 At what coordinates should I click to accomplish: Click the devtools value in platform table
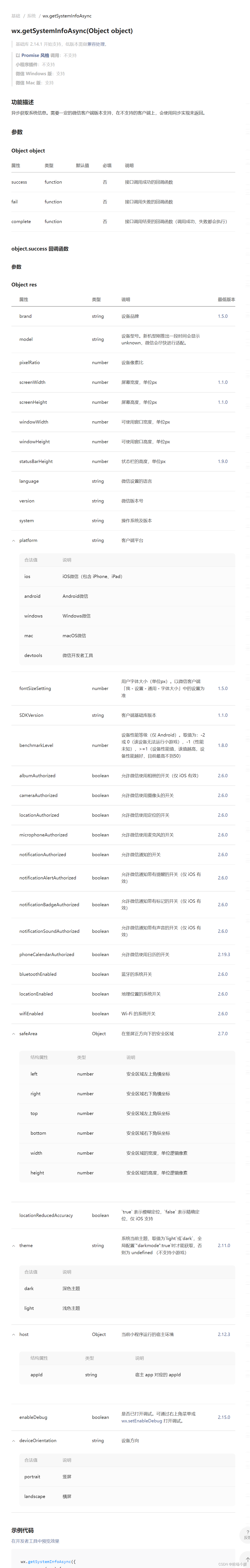33,656
